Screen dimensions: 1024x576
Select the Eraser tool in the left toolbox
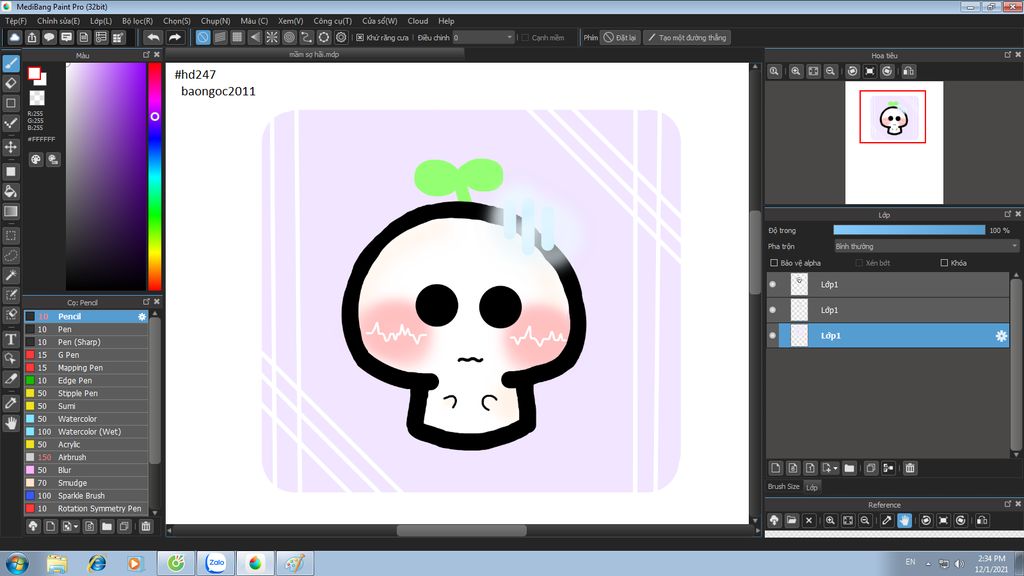[11, 83]
